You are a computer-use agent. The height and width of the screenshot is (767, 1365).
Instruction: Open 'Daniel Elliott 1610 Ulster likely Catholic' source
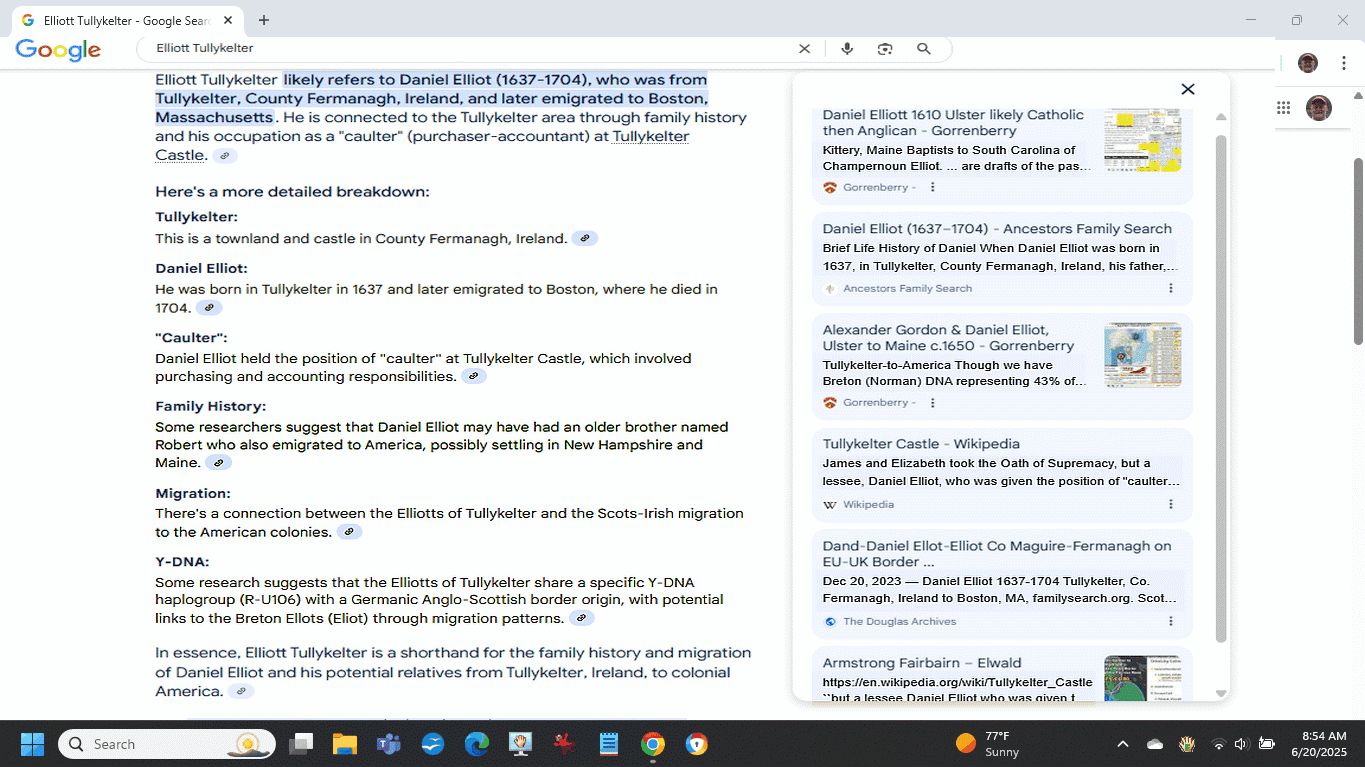(x=953, y=122)
